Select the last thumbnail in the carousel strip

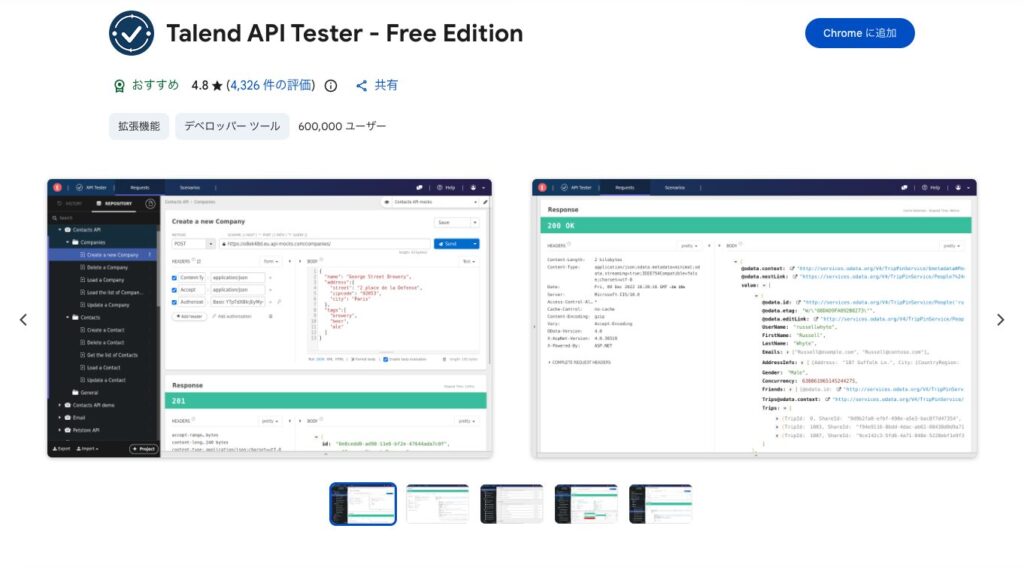[660, 504]
